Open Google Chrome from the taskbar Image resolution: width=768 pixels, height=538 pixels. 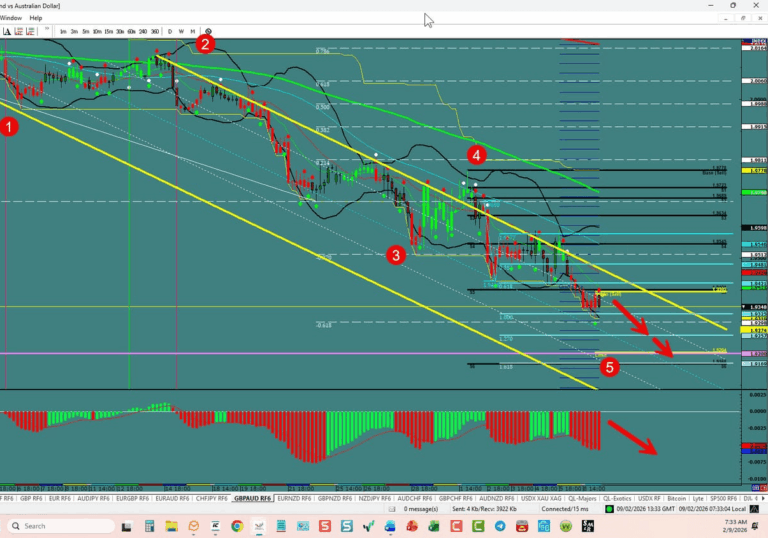tap(237, 526)
